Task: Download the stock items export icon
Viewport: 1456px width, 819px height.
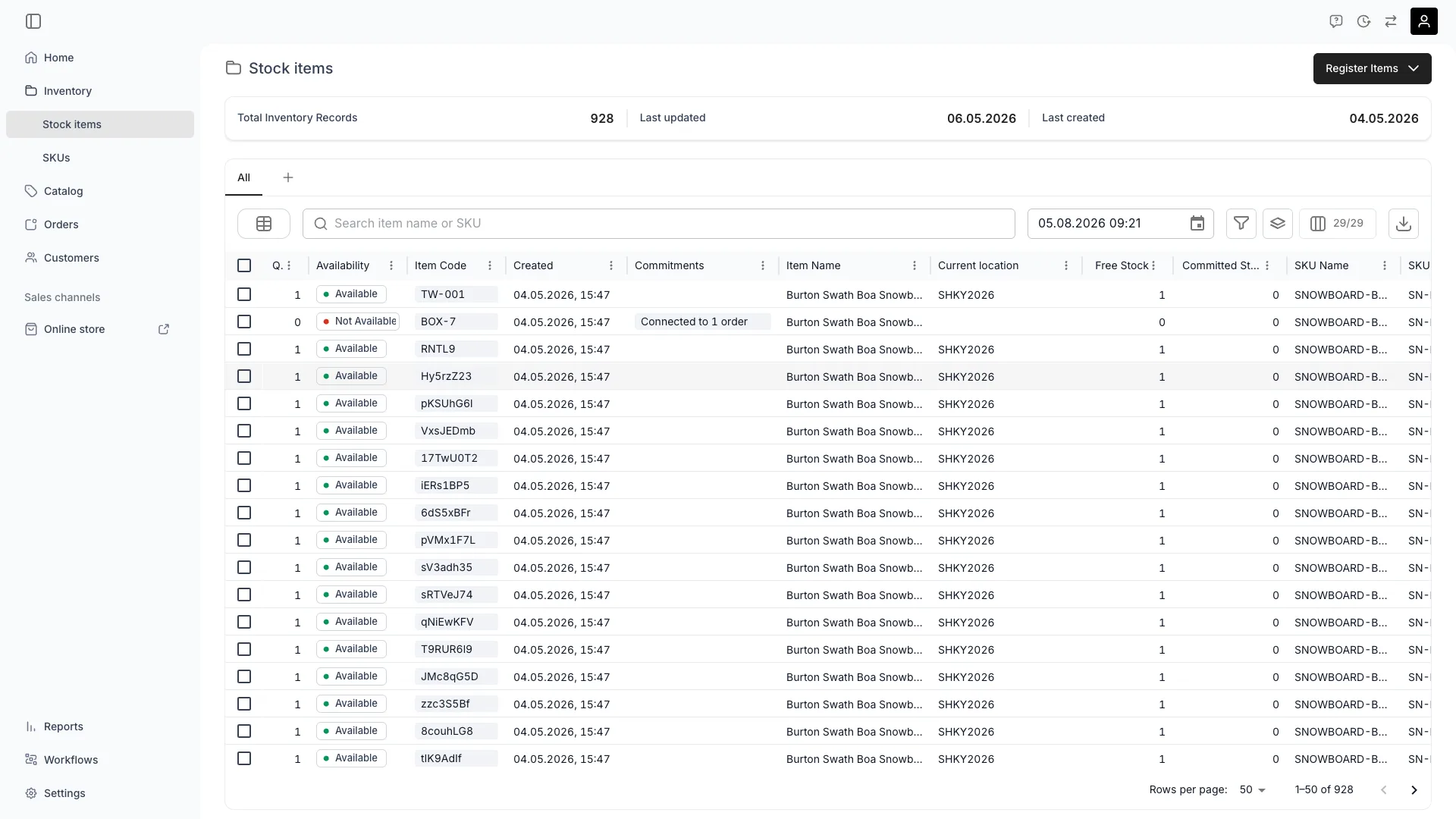Action: coord(1404,224)
